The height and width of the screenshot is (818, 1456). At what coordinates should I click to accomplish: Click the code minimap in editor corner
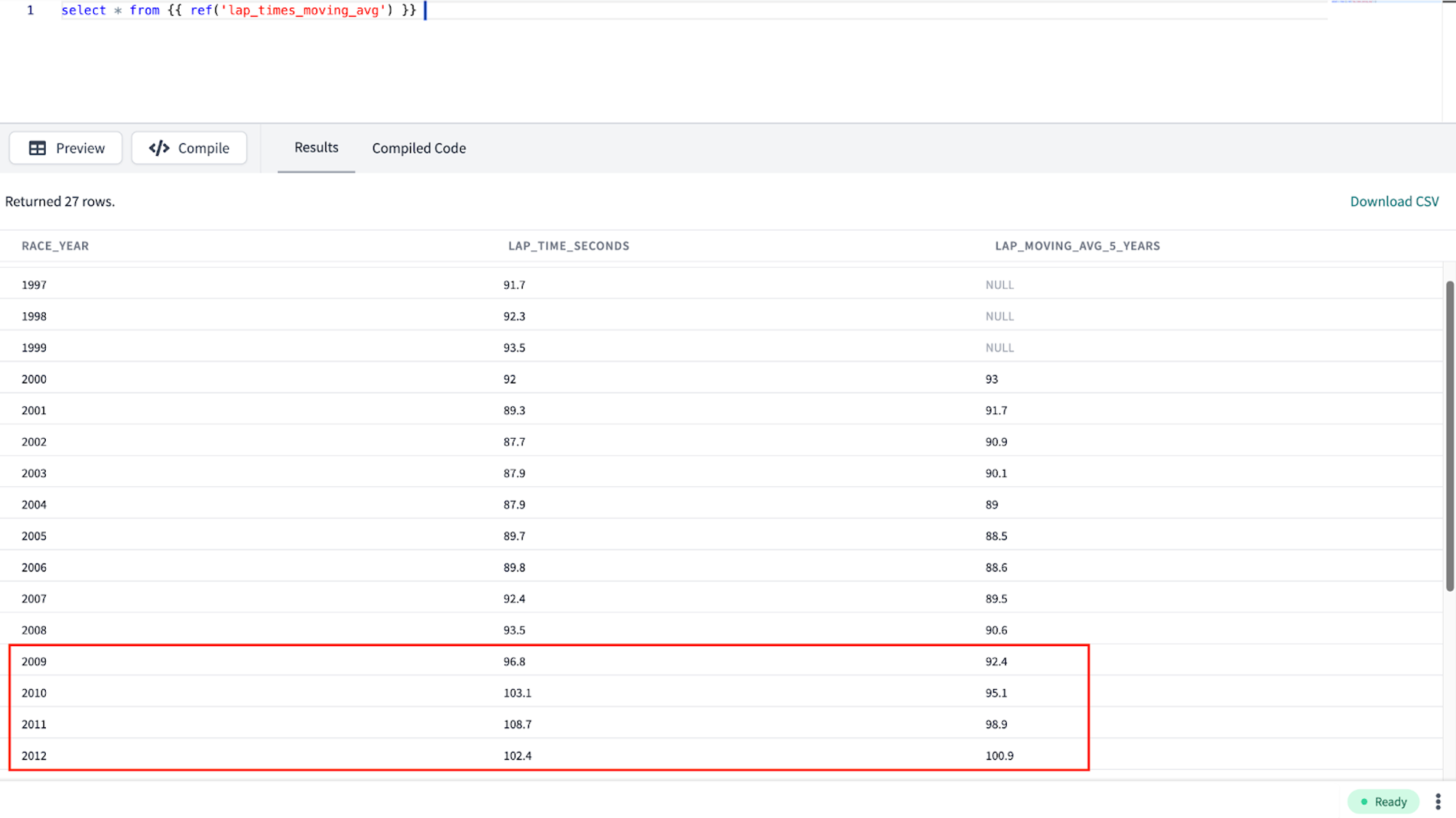[x=1354, y=3]
